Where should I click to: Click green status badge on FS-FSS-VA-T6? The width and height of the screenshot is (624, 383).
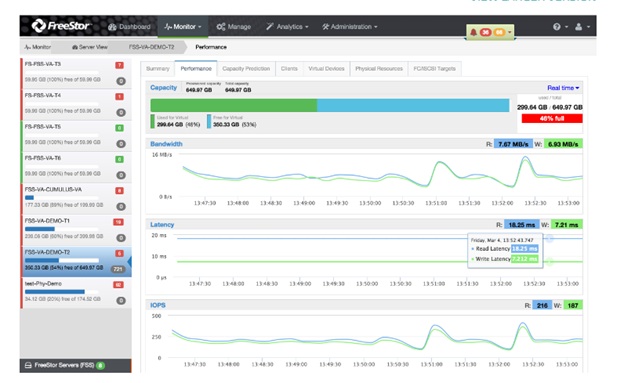tap(119, 159)
